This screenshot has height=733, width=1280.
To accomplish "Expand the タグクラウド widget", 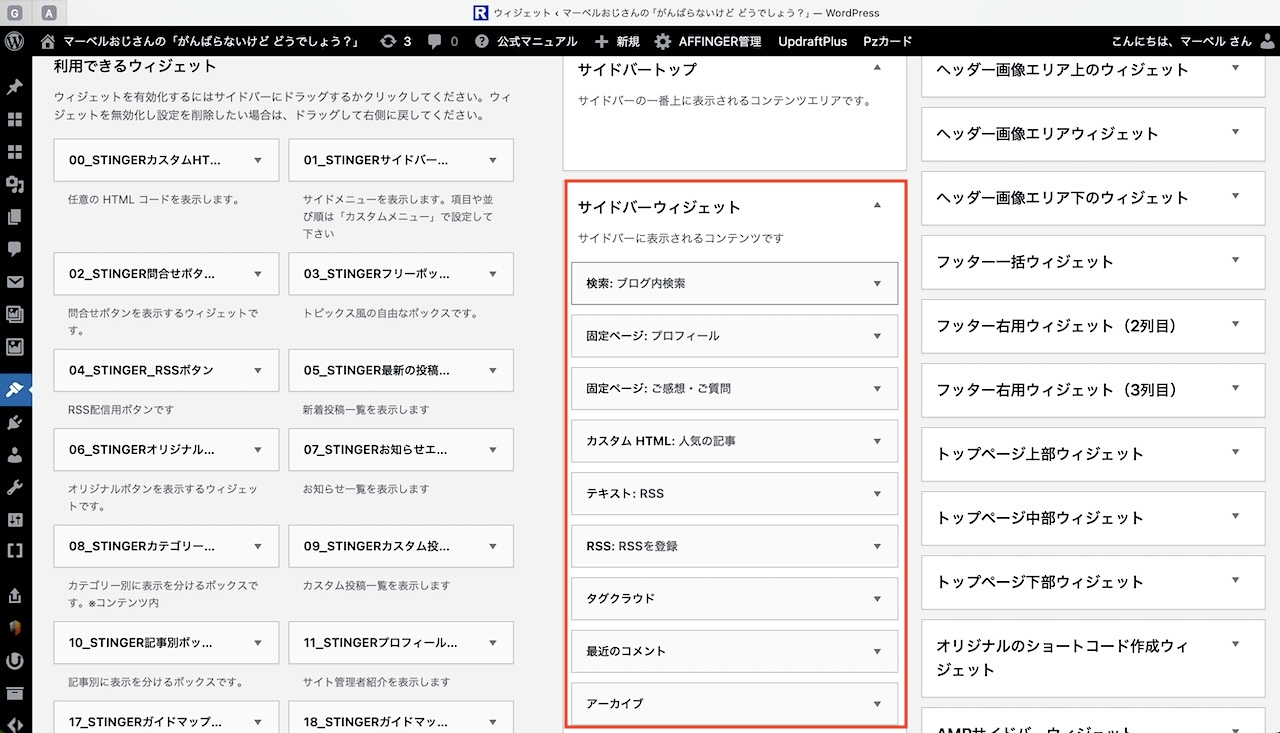I will click(877, 599).
